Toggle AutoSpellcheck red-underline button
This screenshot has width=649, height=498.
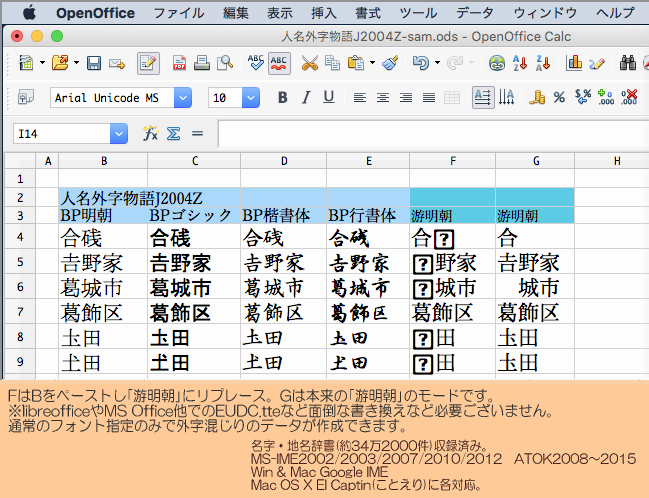(279, 63)
